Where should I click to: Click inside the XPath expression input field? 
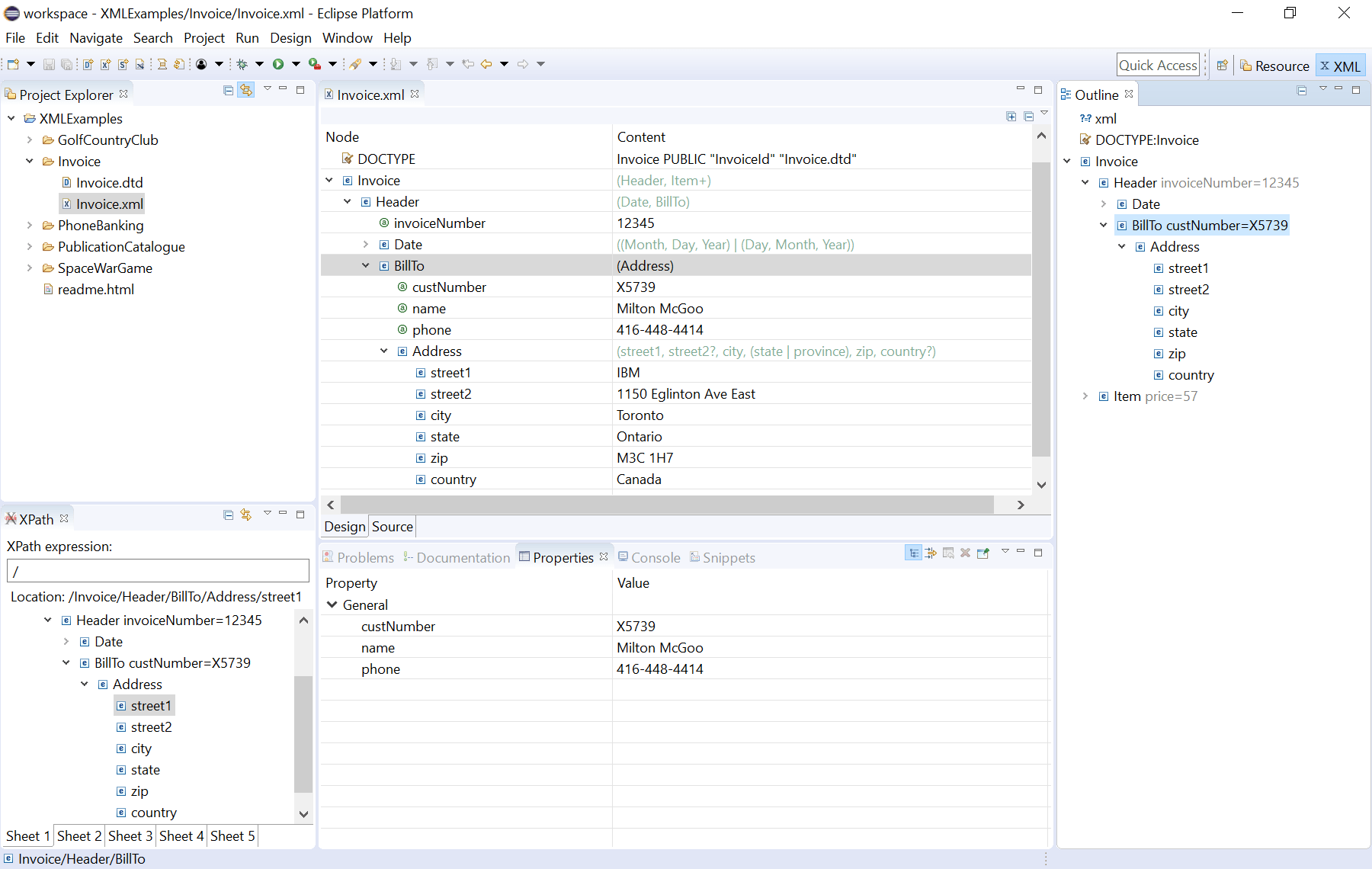158,570
